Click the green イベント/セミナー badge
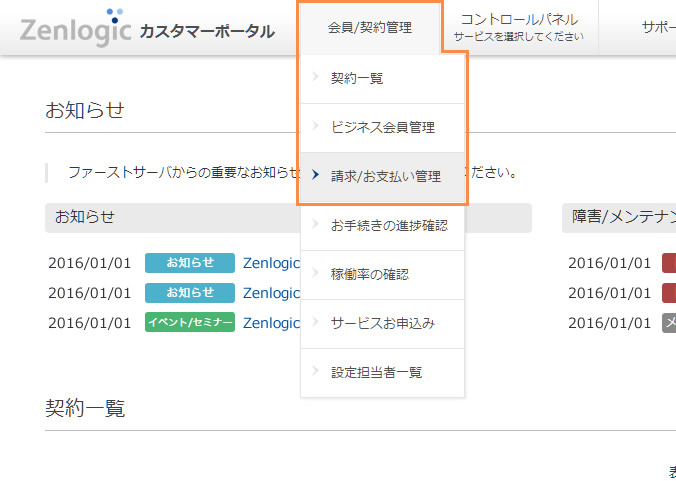Viewport: 676px width, 481px height. click(x=190, y=323)
